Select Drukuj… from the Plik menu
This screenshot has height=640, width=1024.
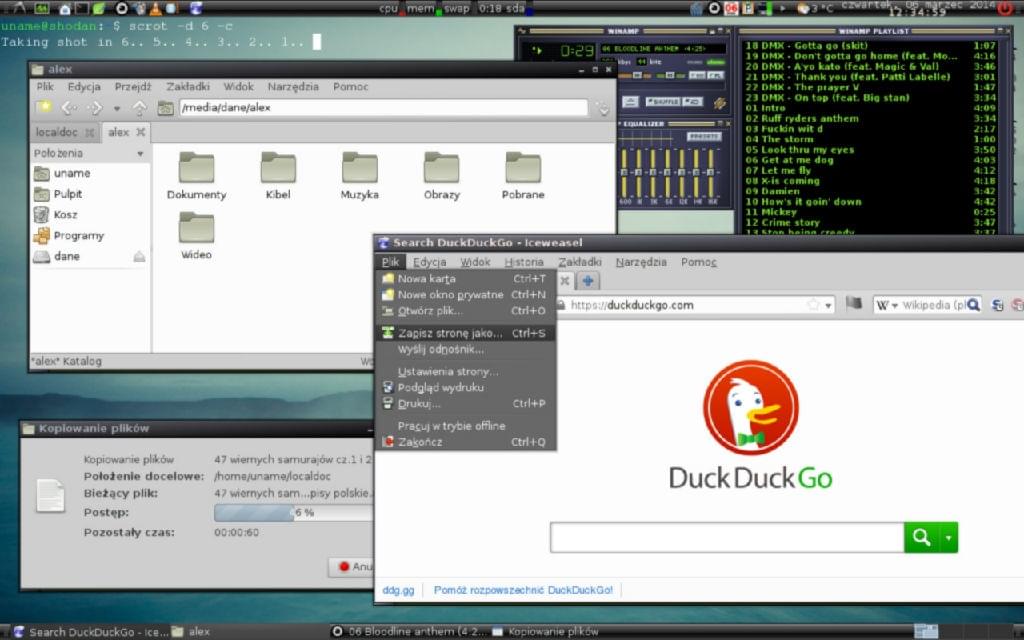coord(466,404)
